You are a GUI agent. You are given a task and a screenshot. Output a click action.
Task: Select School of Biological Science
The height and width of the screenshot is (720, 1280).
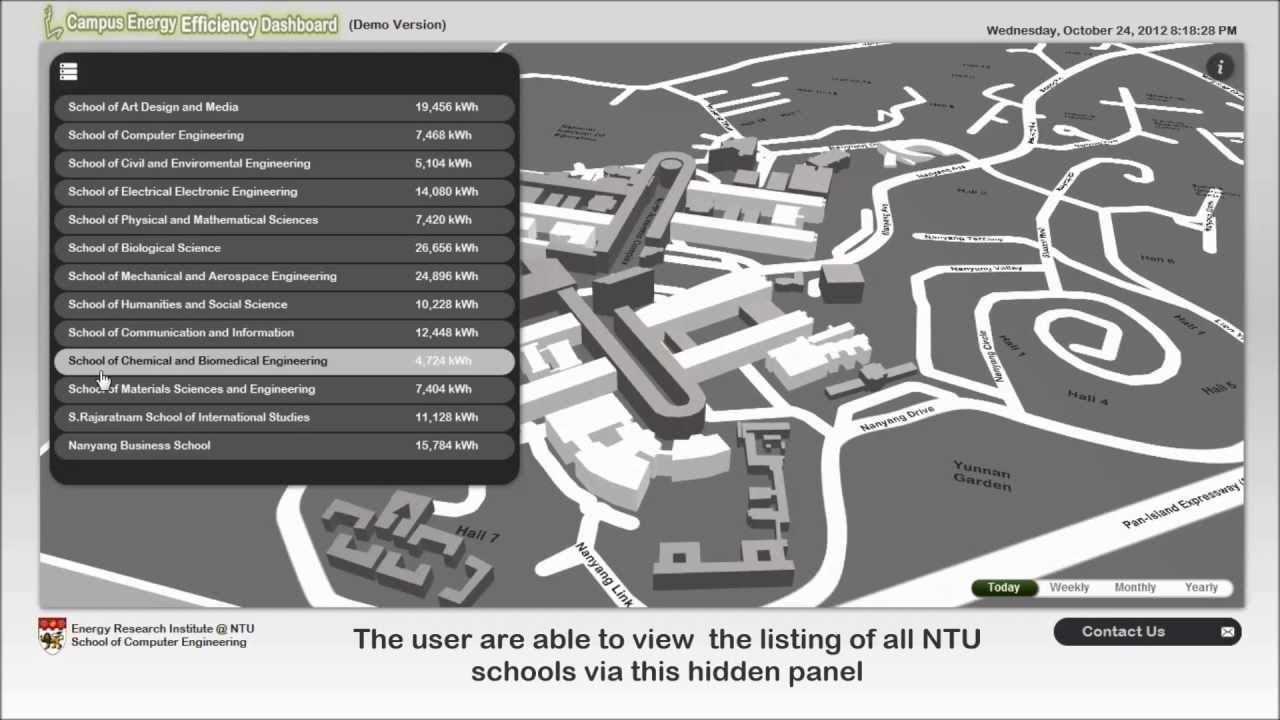(x=284, y=248)
